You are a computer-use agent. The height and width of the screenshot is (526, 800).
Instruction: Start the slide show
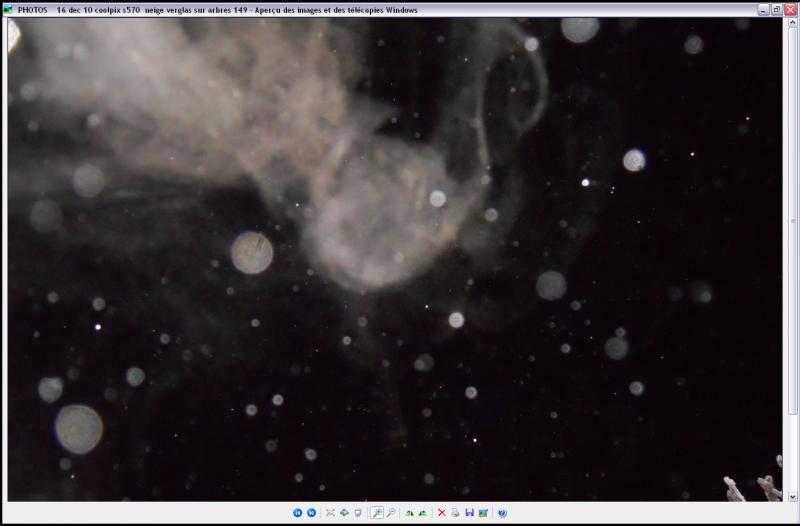point(358,513)
